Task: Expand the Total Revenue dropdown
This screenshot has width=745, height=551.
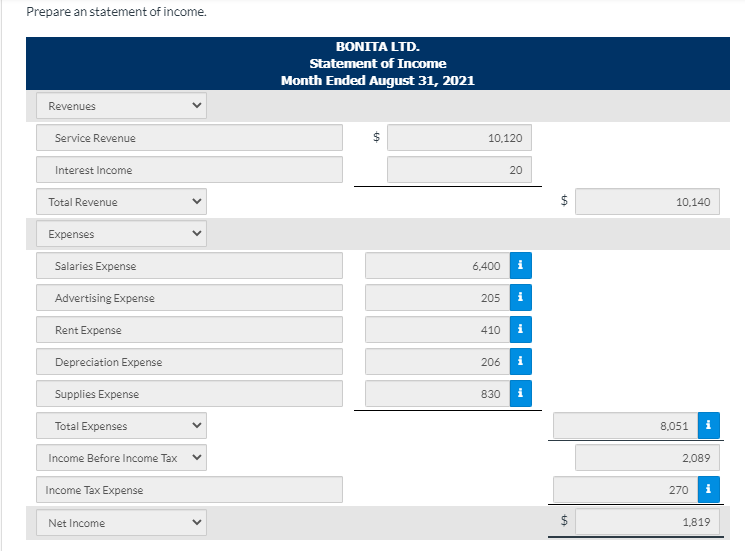Action: (121, 201)
